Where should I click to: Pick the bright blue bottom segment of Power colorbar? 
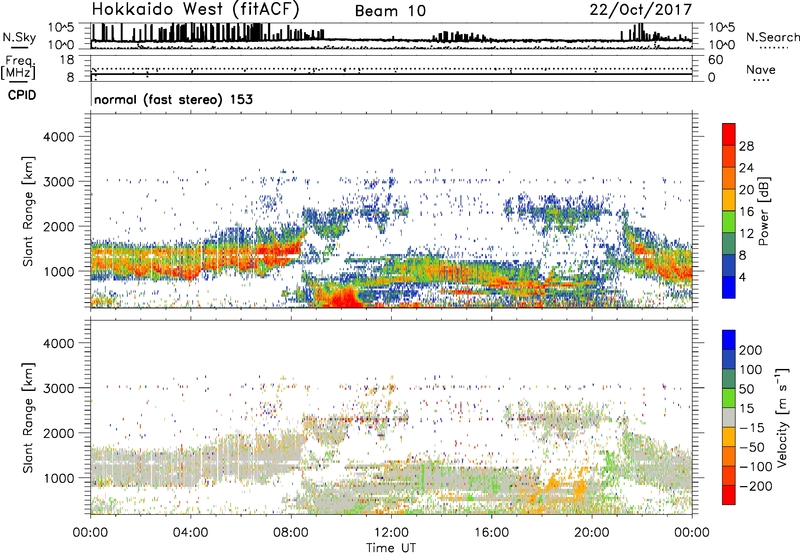tap(729, 287)
